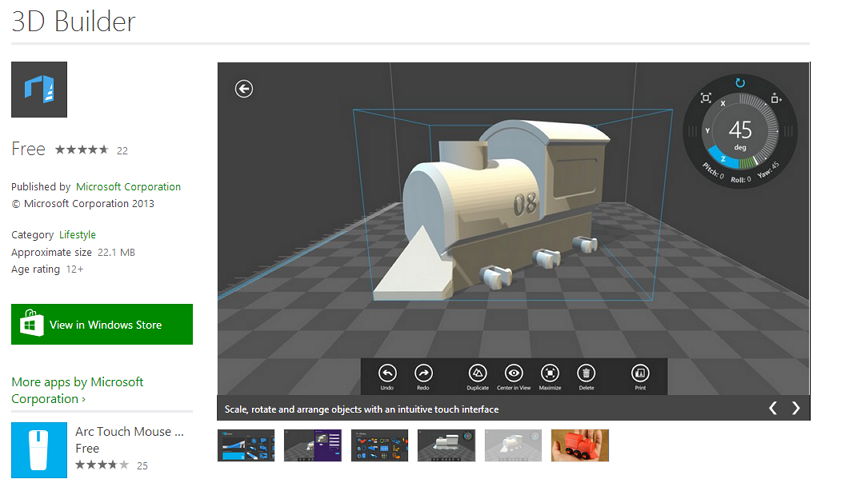Select the red printed train thumbnail
The image size is (845, 483).
(580, 445)
